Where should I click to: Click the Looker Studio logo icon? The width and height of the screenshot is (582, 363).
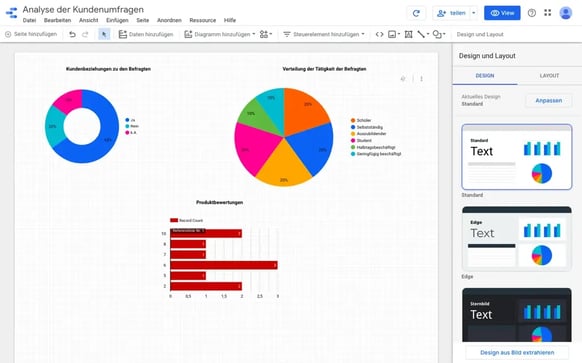12,13
